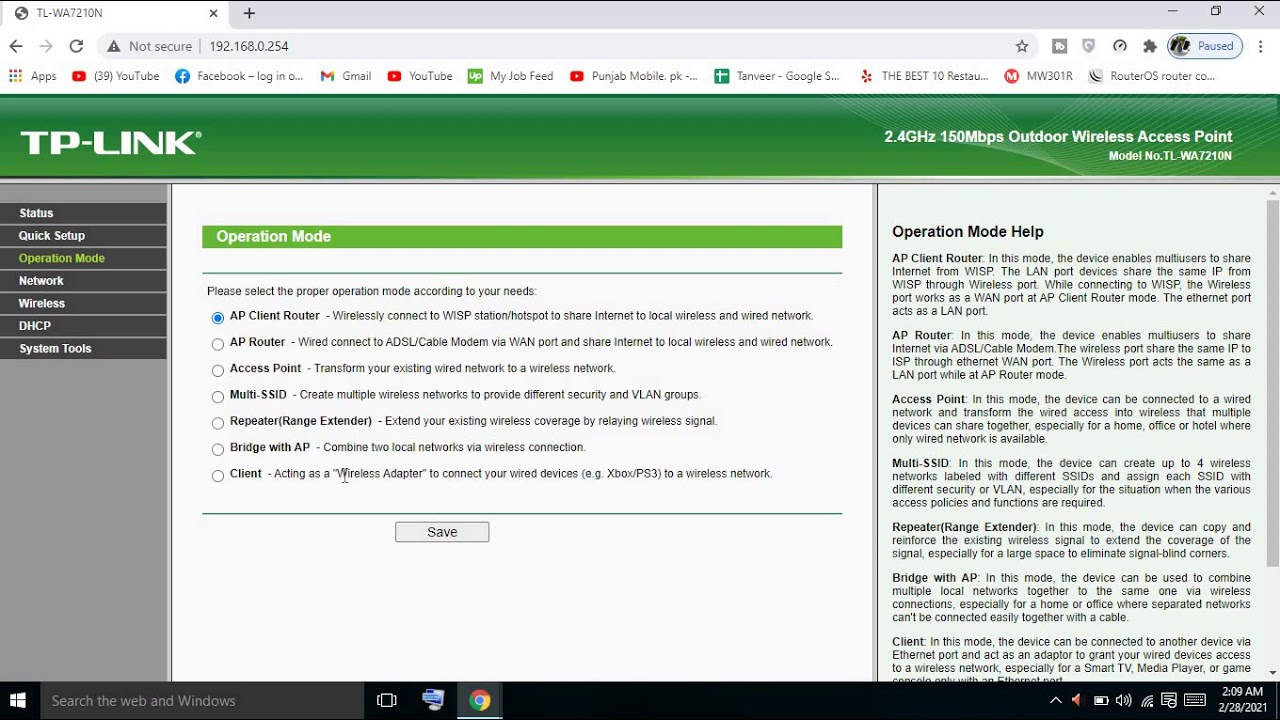The height and width of the screenshot is (720, 1280).
Task: Click the help scrollbar down arrow
Action: [1272, 673]
